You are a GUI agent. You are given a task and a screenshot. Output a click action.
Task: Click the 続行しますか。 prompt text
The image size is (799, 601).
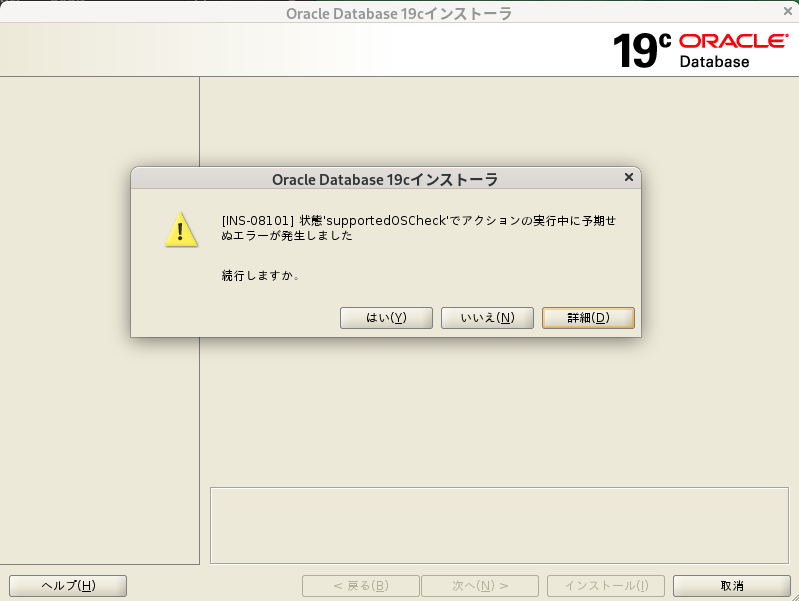click(261, 276)
